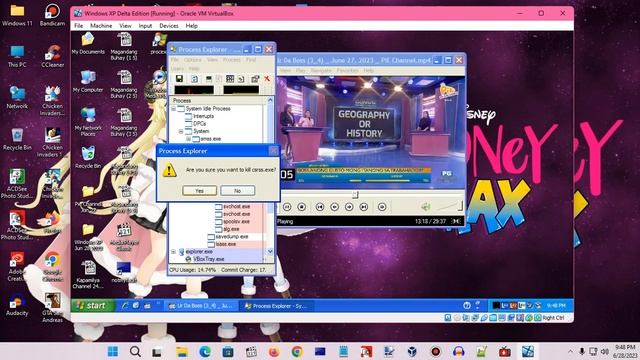Click No in the kill process dialog
640x360 pixels.
(238, 191)
